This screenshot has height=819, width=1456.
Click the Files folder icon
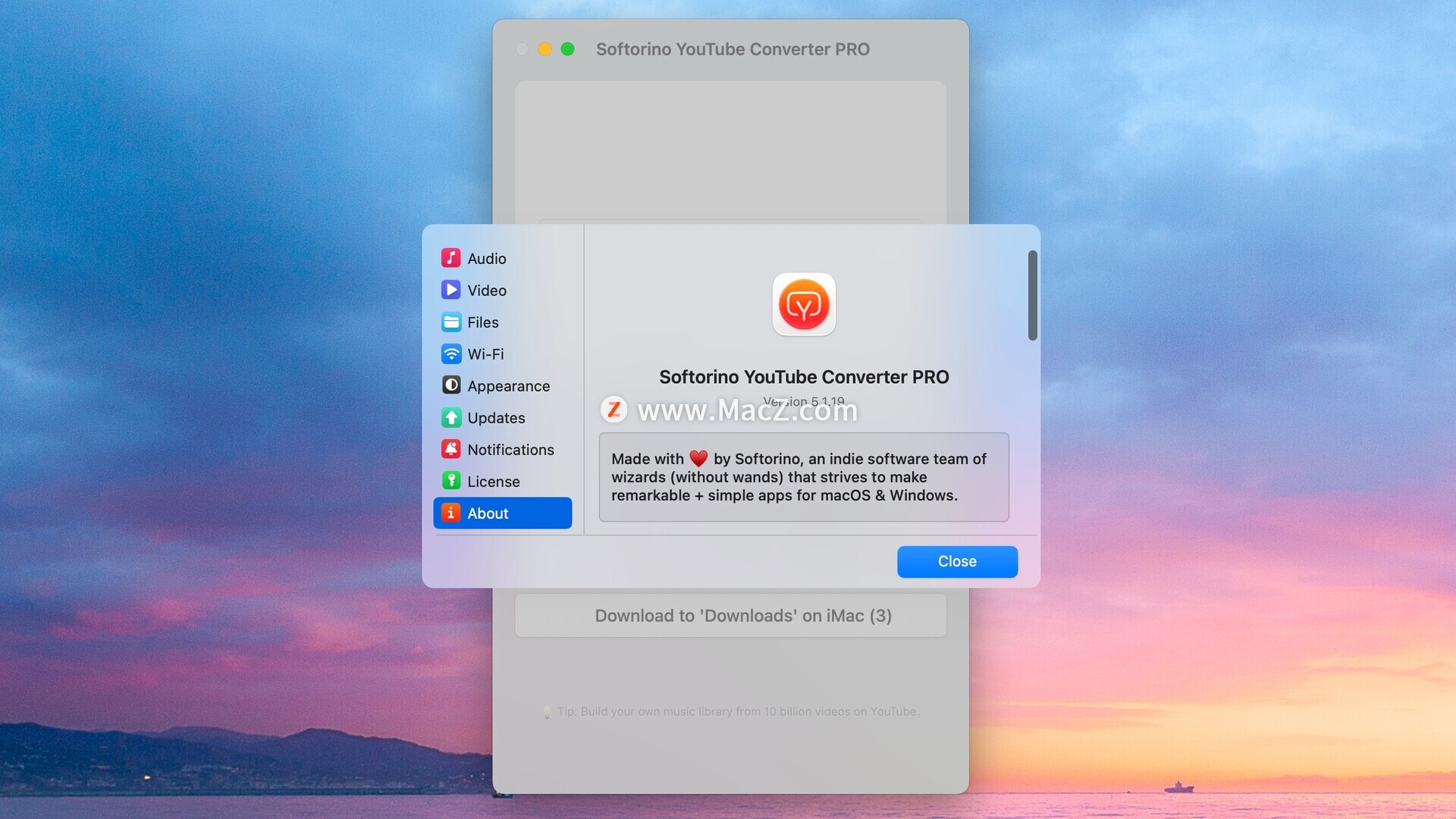[450, 322]
